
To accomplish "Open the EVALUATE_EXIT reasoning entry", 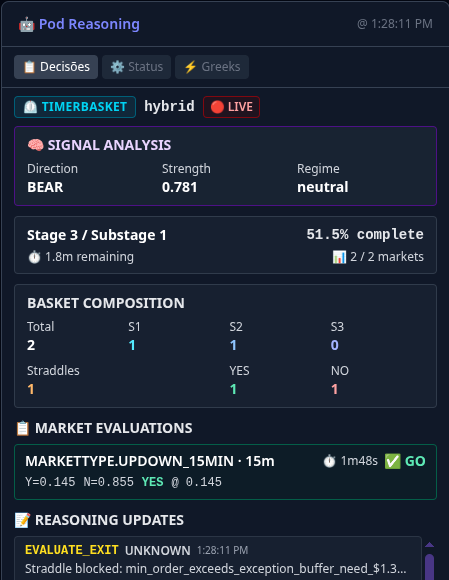I will tap(218, 559).
